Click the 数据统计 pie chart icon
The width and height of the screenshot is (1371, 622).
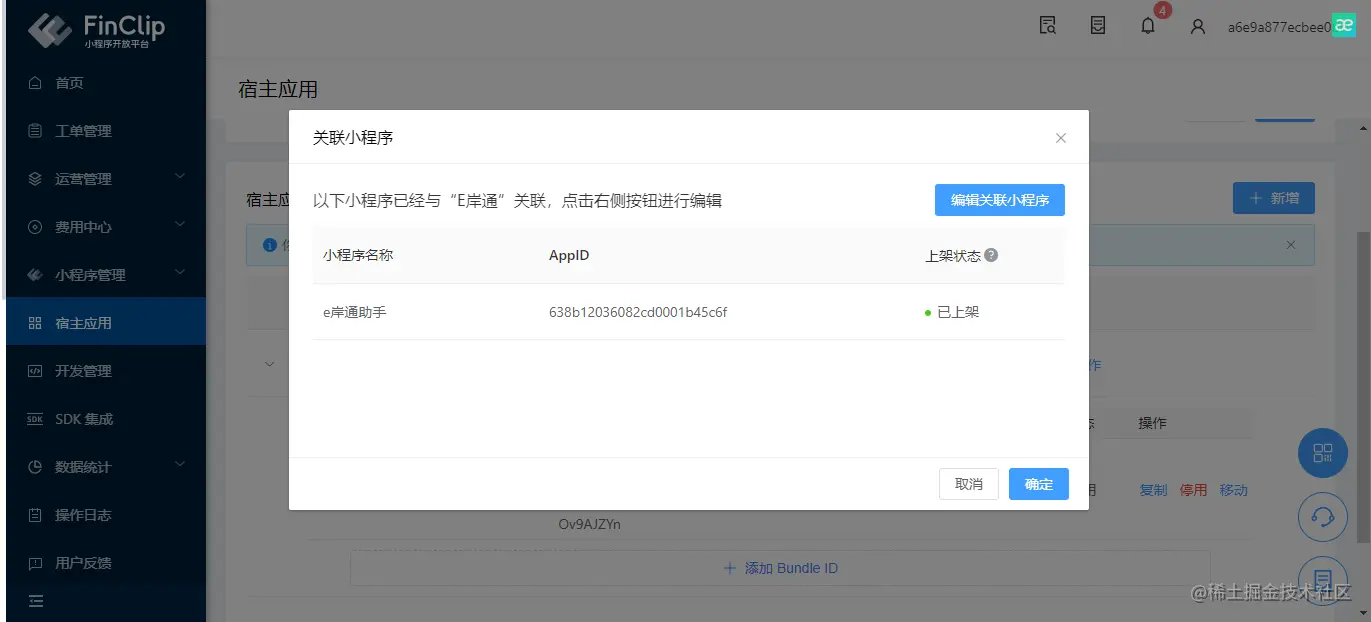[x=35, y=467]
